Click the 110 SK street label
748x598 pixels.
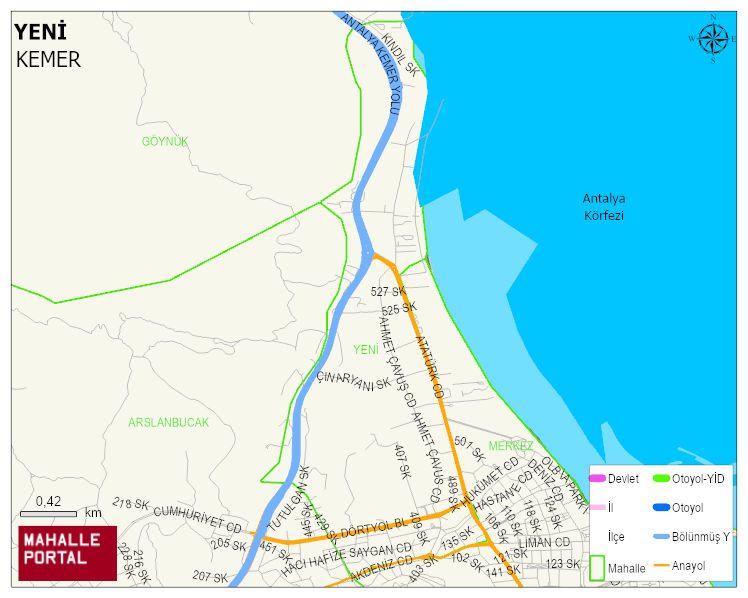[511, 522]
